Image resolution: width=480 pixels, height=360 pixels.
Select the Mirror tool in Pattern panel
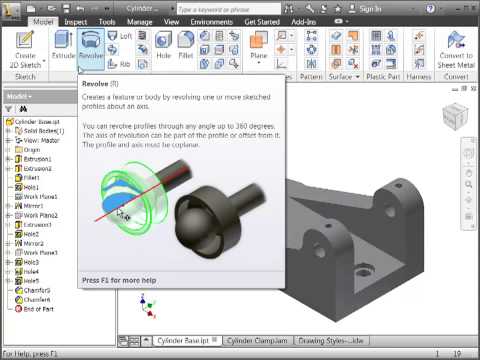[x=312, y=63]
